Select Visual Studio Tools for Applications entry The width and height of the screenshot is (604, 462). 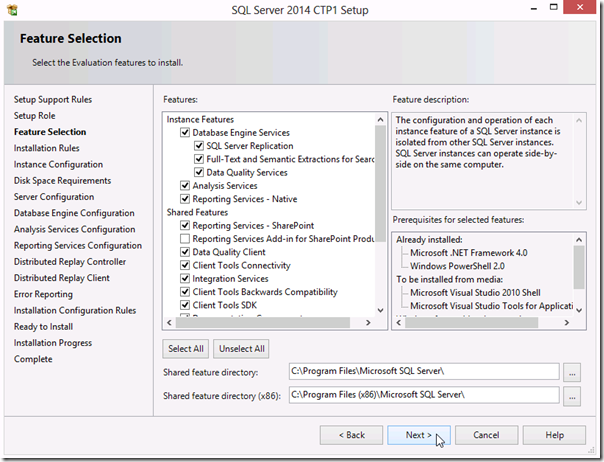(x=492, y=306)
